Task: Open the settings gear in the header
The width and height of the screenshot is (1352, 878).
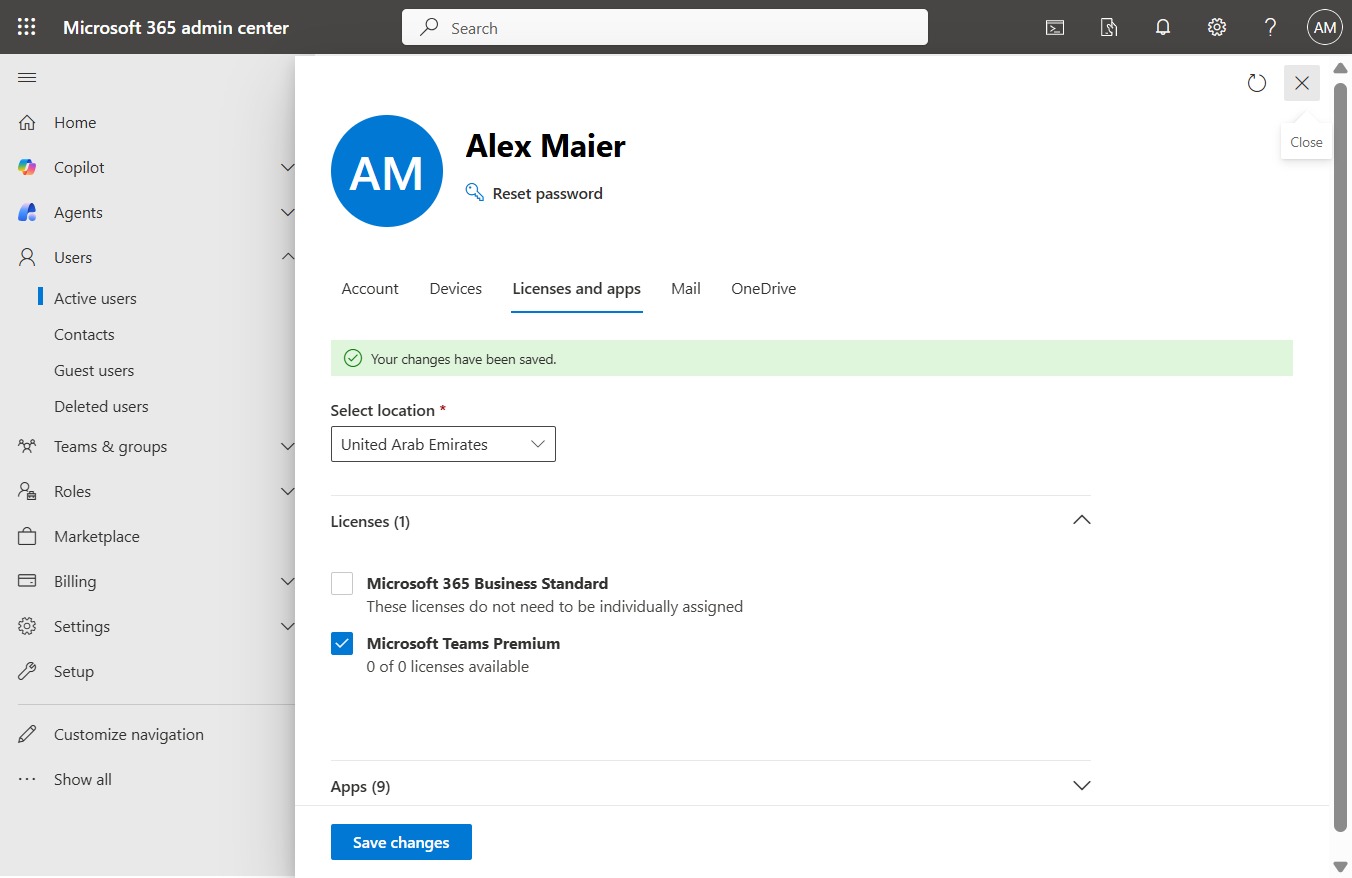Action: click(1217, 27)
